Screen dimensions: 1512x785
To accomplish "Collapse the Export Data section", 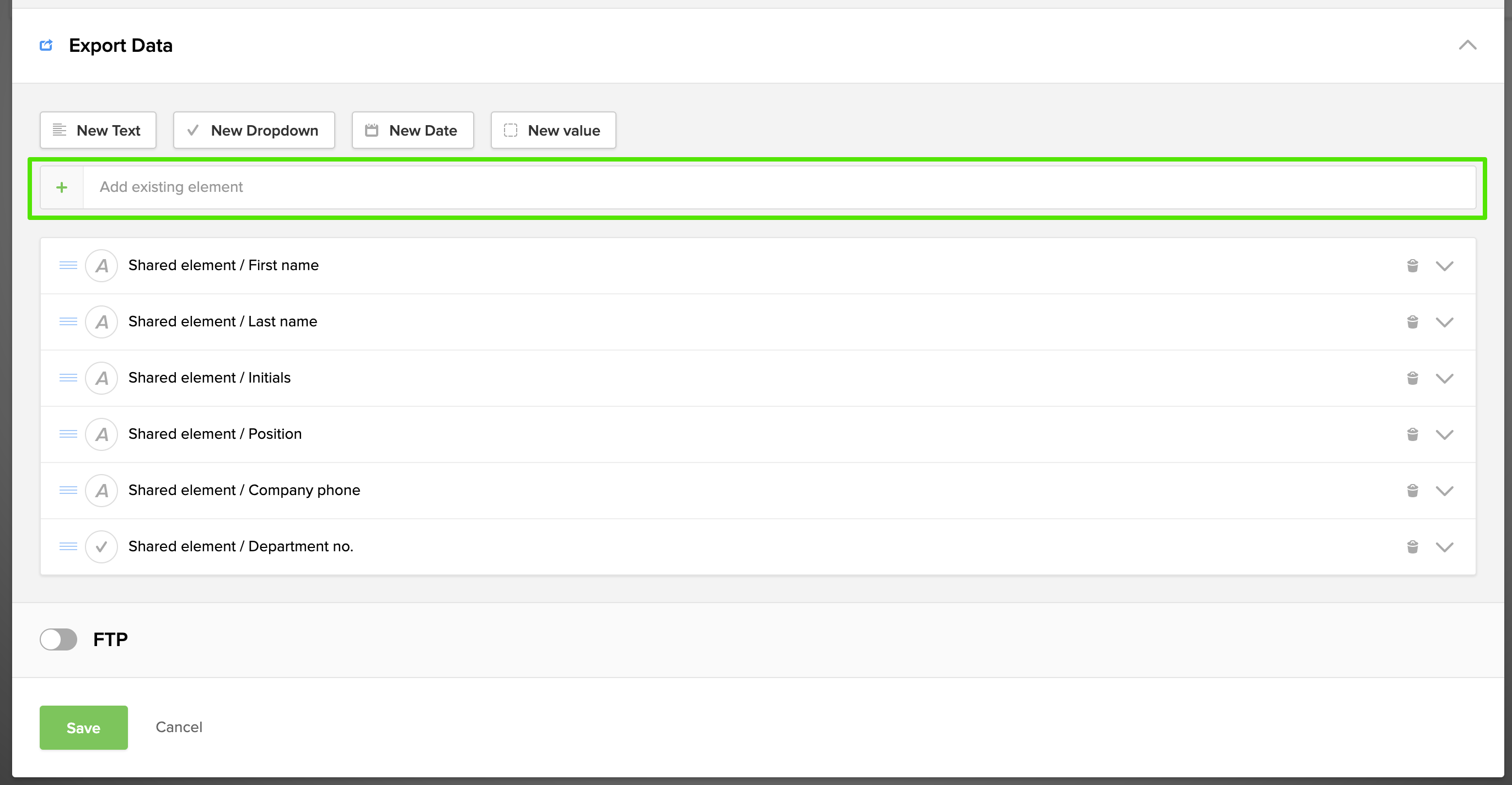I will pyautogui.click(x=1467, y=45).
